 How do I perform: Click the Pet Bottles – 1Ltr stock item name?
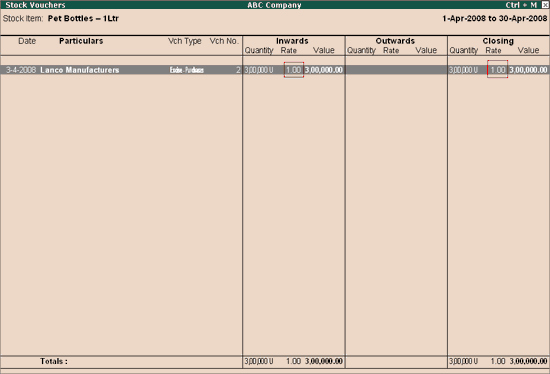click(x=83, y=18)
